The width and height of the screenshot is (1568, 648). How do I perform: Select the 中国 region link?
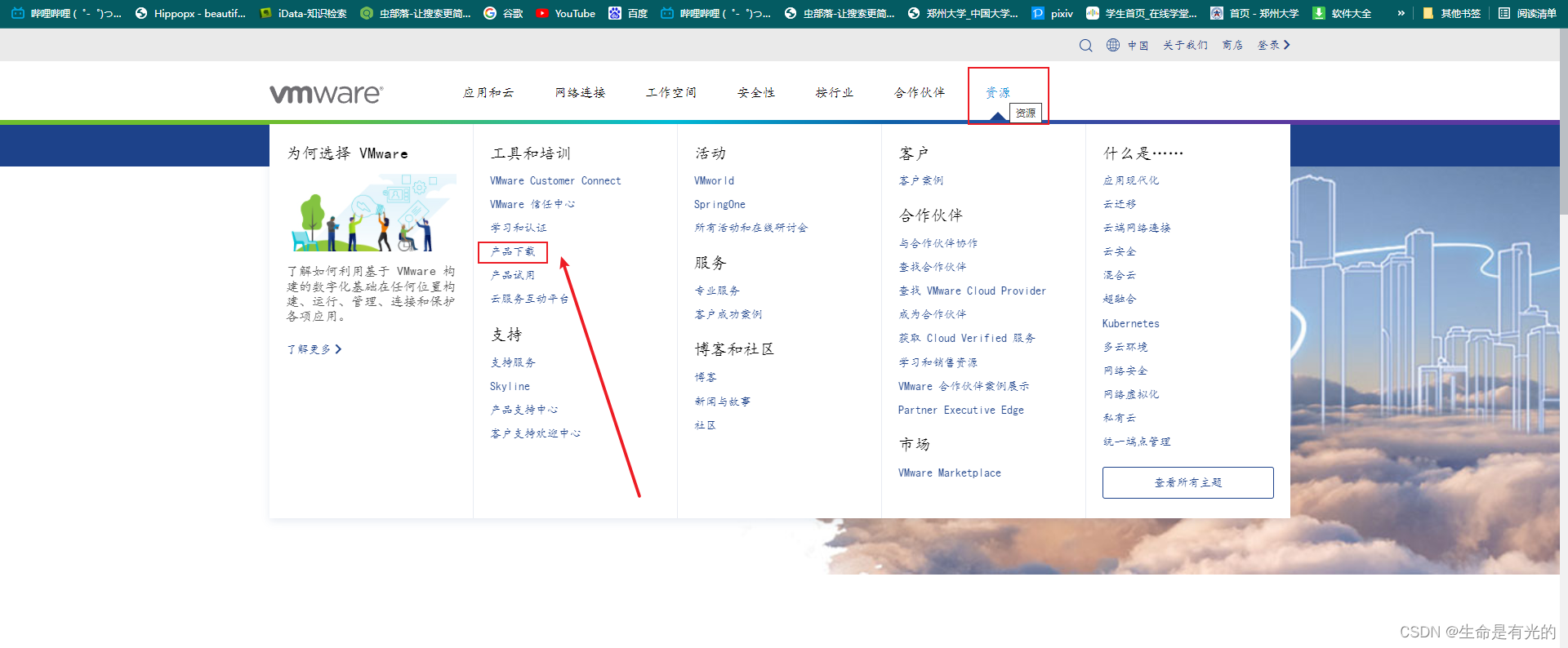(1138, 46)
